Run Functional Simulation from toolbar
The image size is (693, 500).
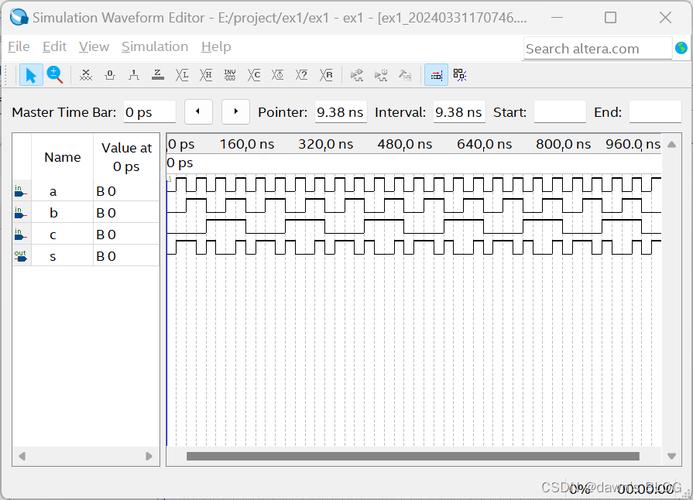tap(357, 75)
